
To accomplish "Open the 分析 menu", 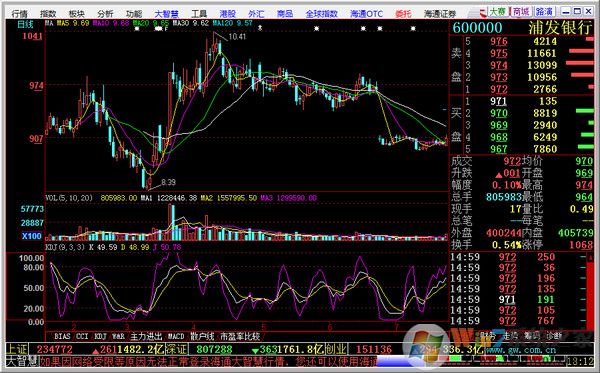I will 105,14.
